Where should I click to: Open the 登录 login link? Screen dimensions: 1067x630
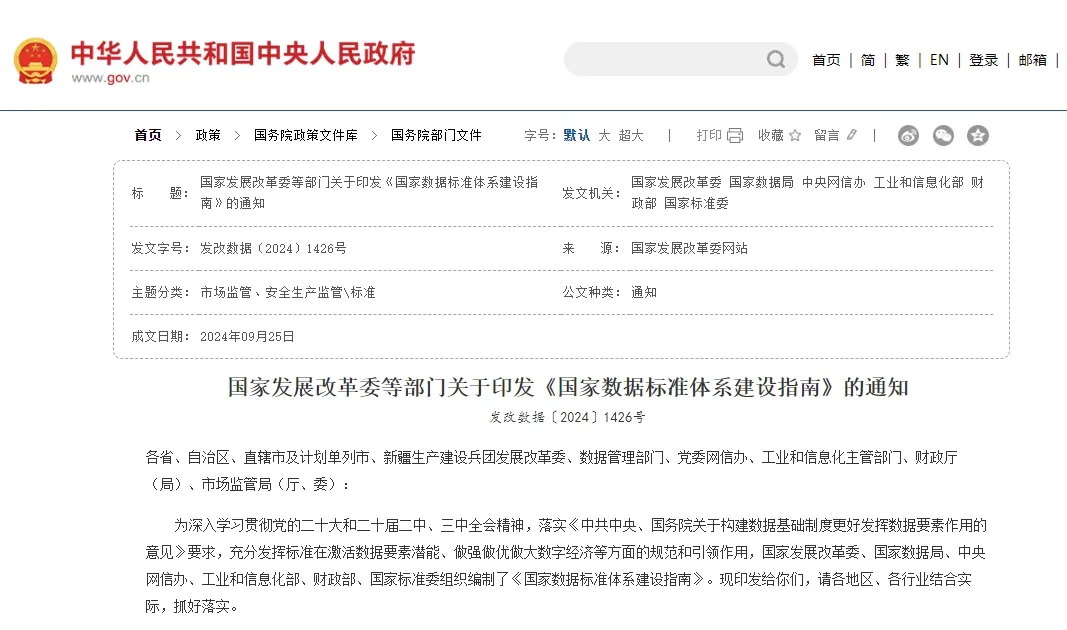tap(984, 60)
